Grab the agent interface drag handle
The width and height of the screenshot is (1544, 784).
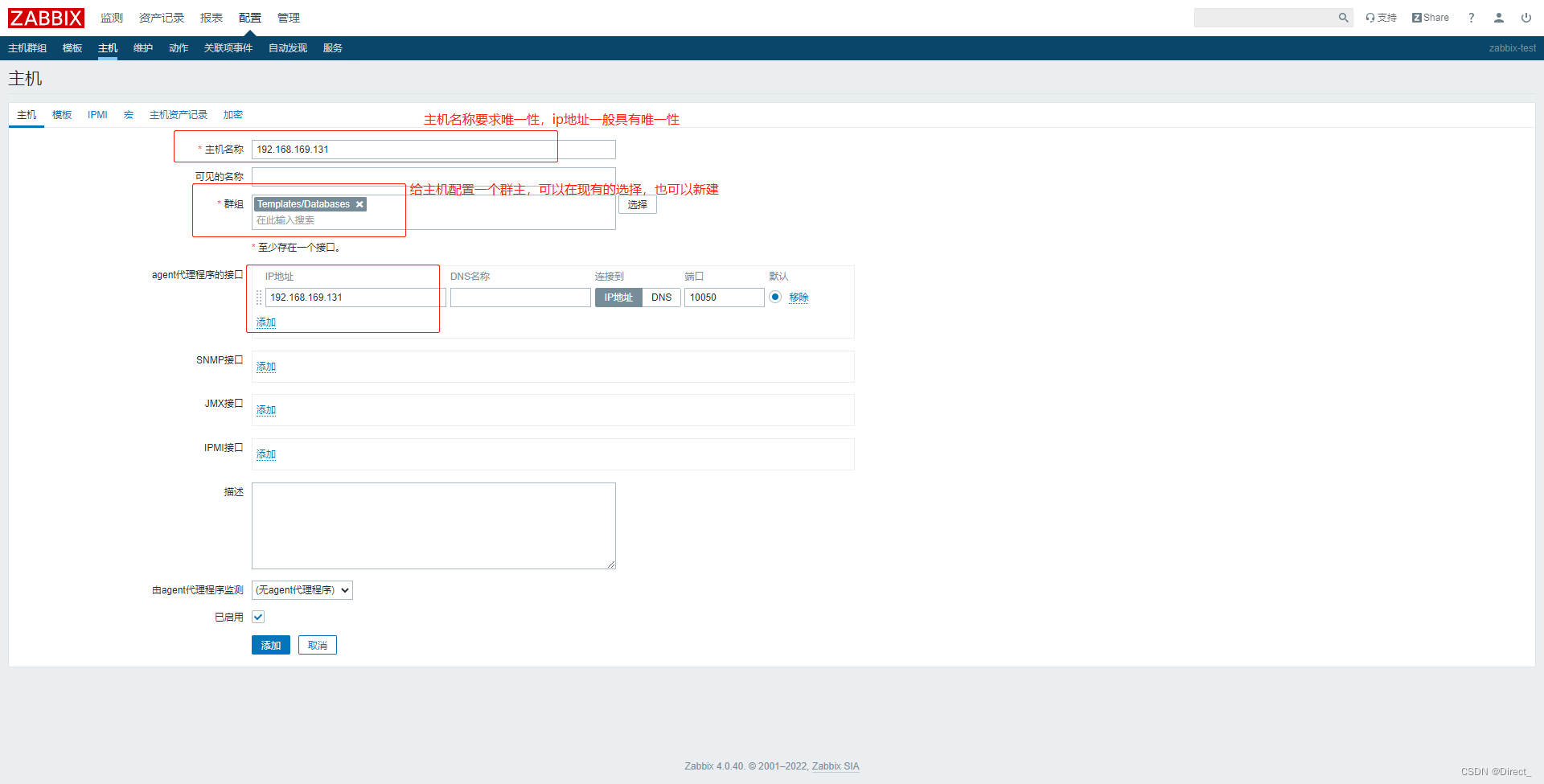[258, 298]
